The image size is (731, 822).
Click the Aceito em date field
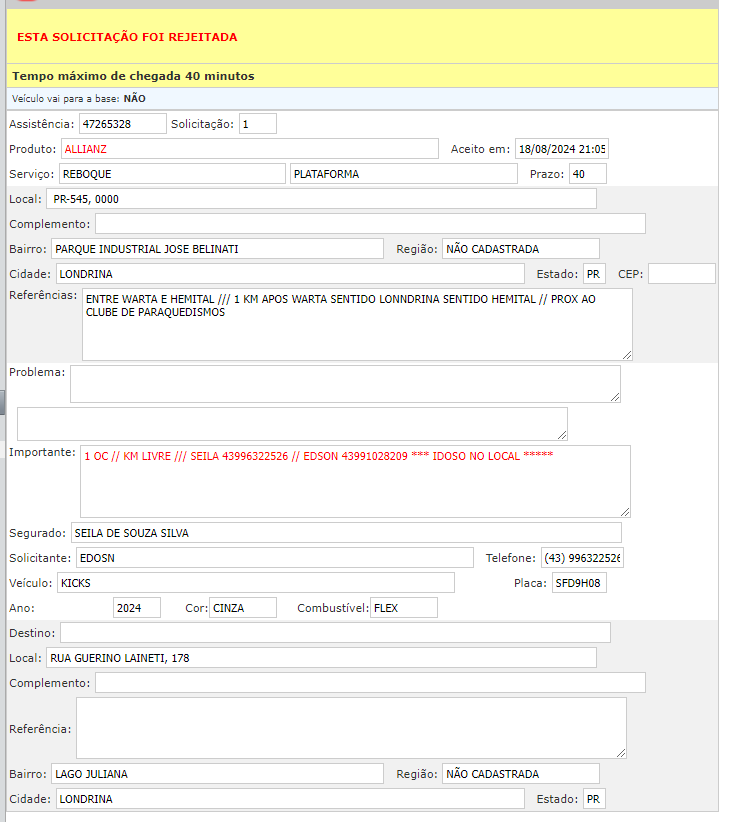(x=560, y=149)
